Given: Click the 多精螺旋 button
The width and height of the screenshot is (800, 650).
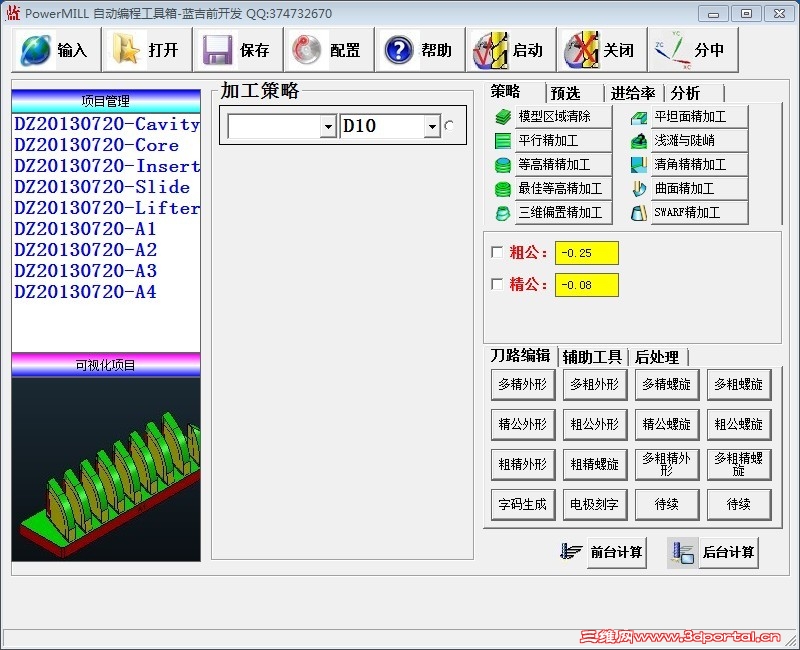Looking at the screenshot, I should tap(666, 385).
